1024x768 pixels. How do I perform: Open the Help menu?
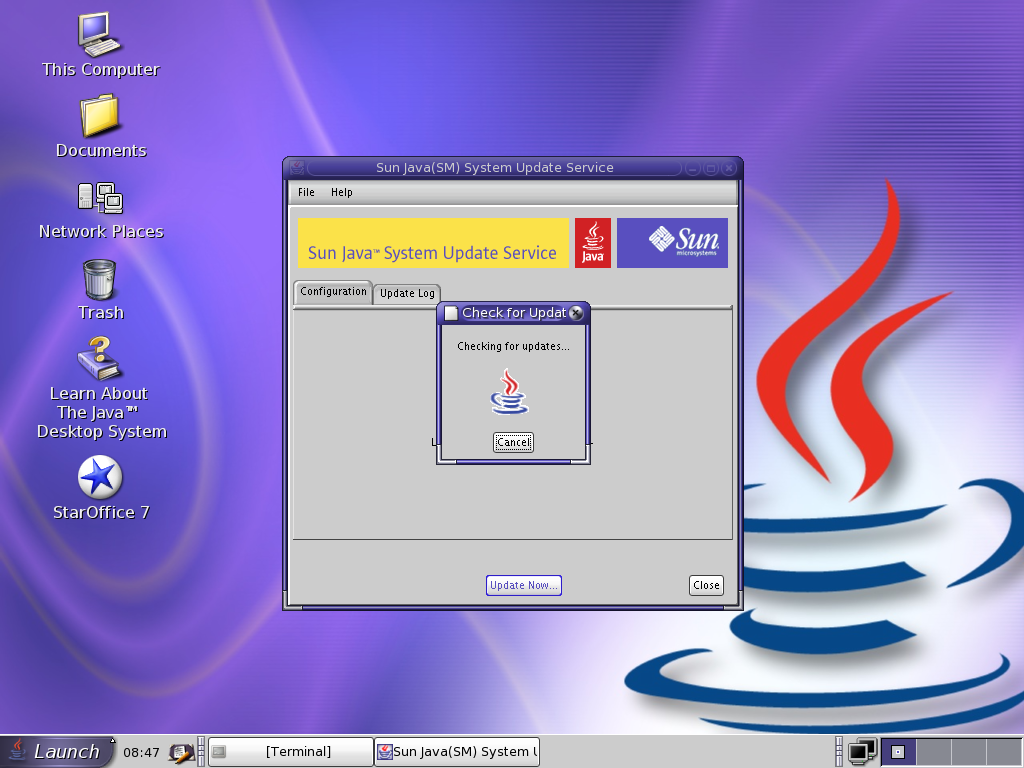click(x=342, y=192)
